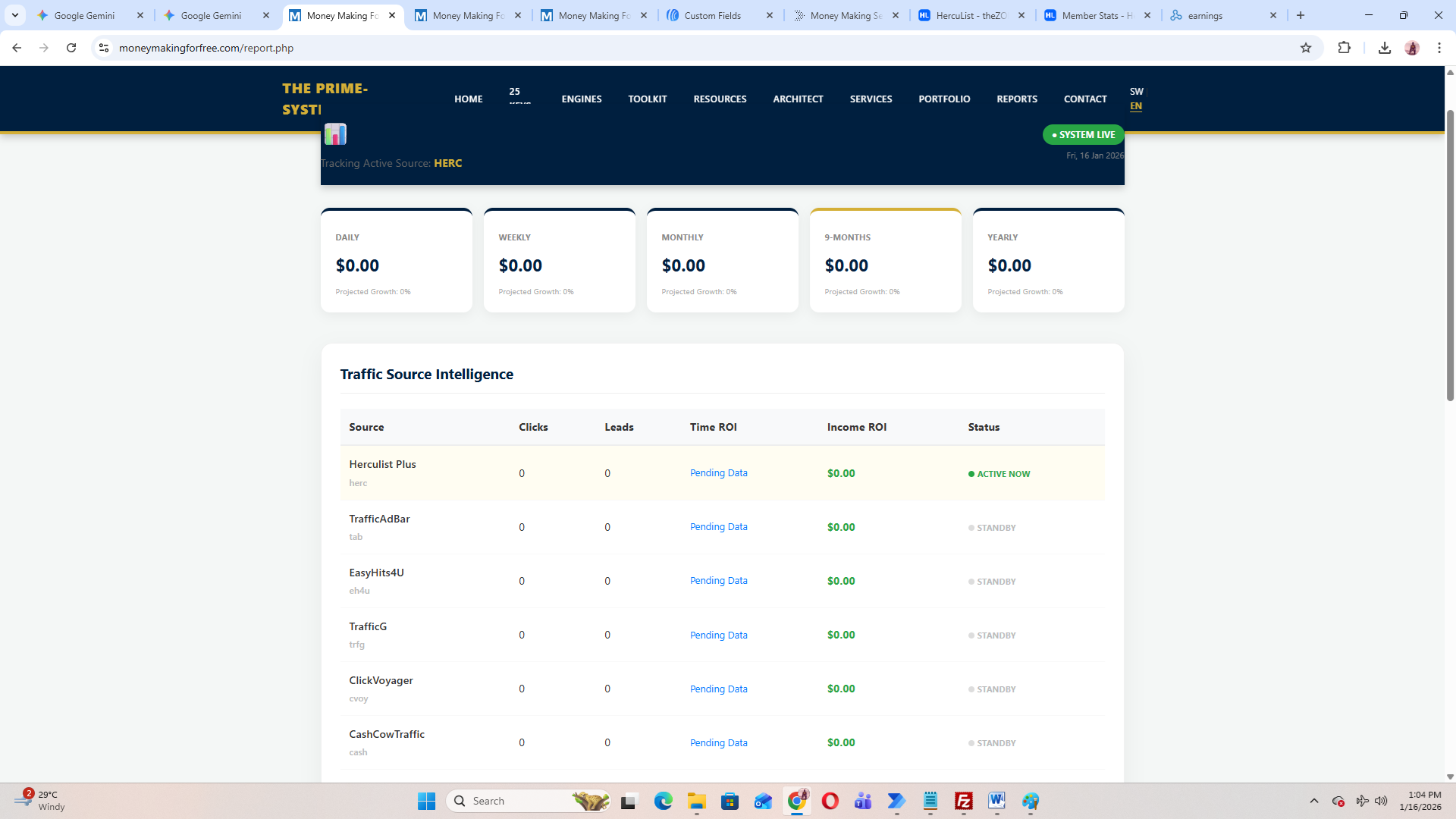Expand the tab search dropdown arrow

click(x=14, y=15)
